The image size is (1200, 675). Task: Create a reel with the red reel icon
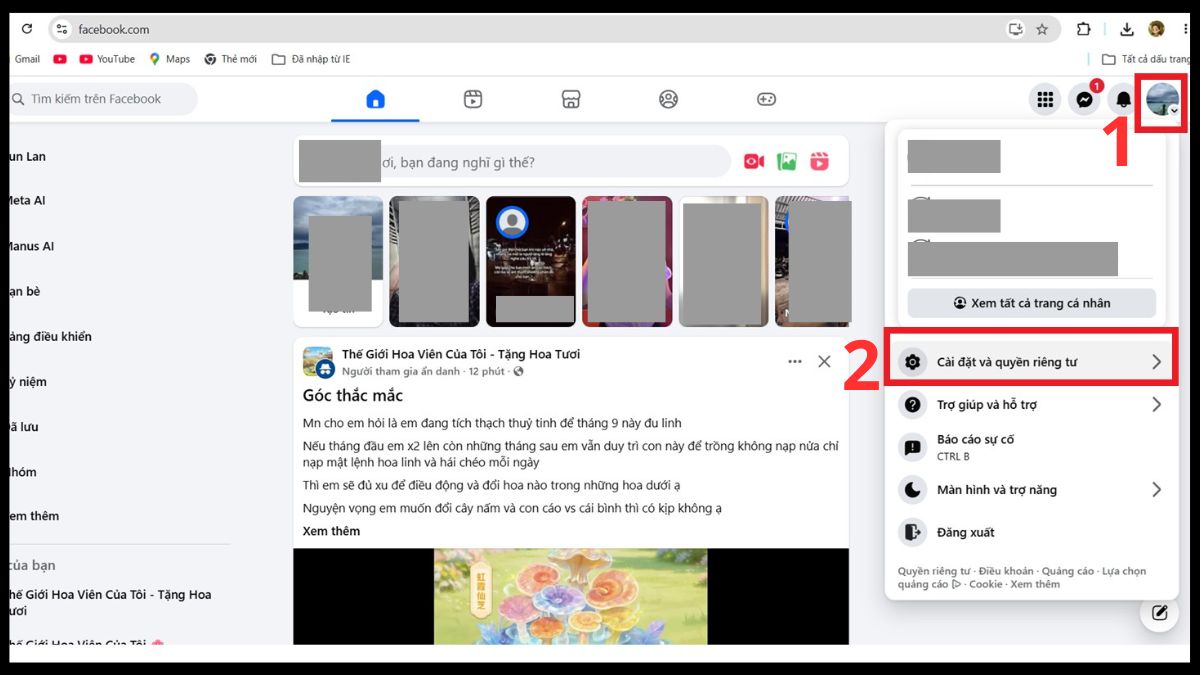820,161
